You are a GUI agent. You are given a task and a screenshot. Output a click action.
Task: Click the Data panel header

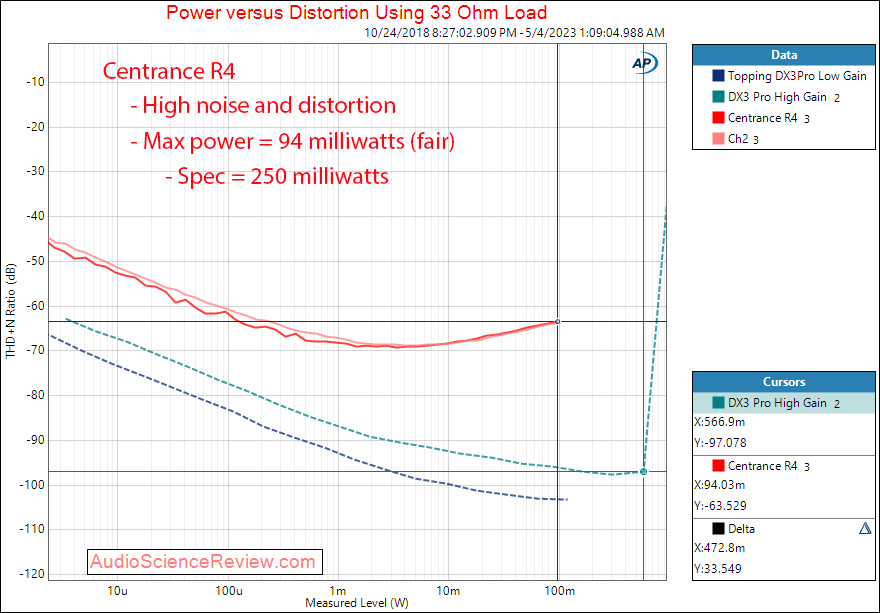coord(783,55)
